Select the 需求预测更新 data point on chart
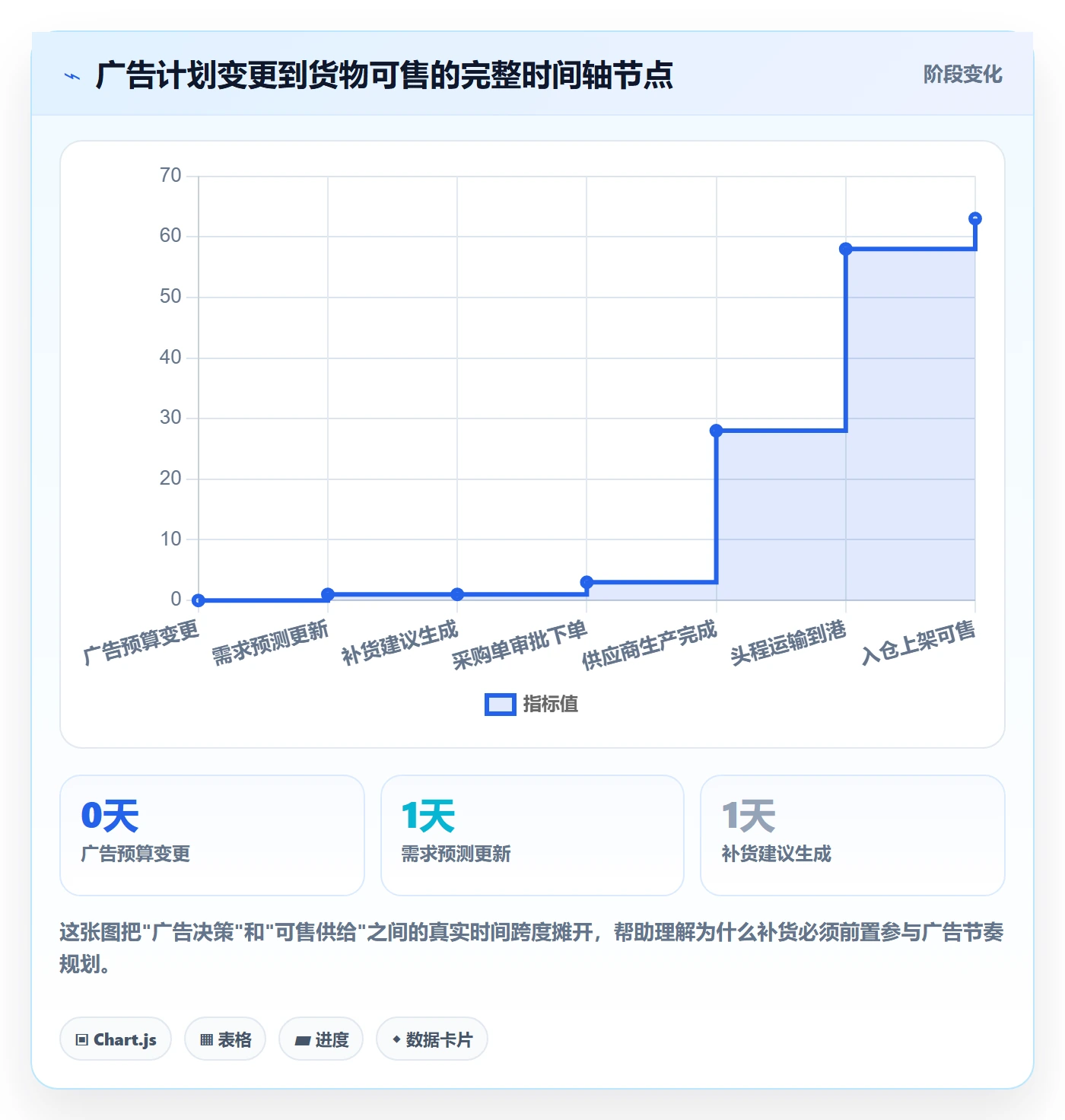This screenshot has height=1120, width=1065. coord(328,594)
